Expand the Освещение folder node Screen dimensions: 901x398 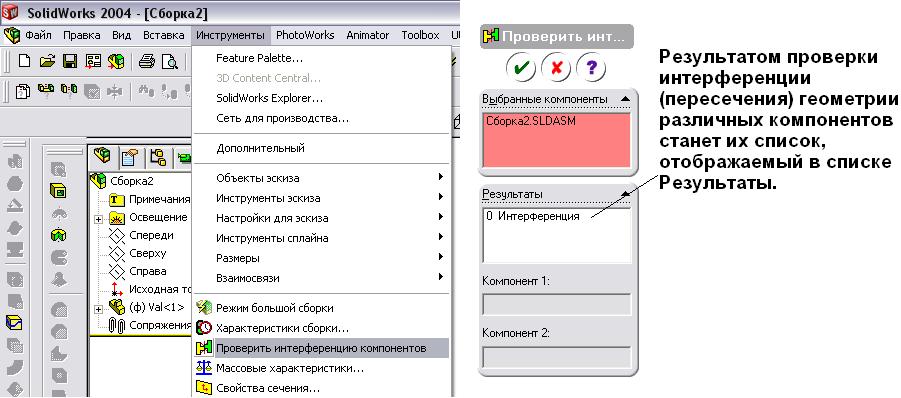coord(98,219)
